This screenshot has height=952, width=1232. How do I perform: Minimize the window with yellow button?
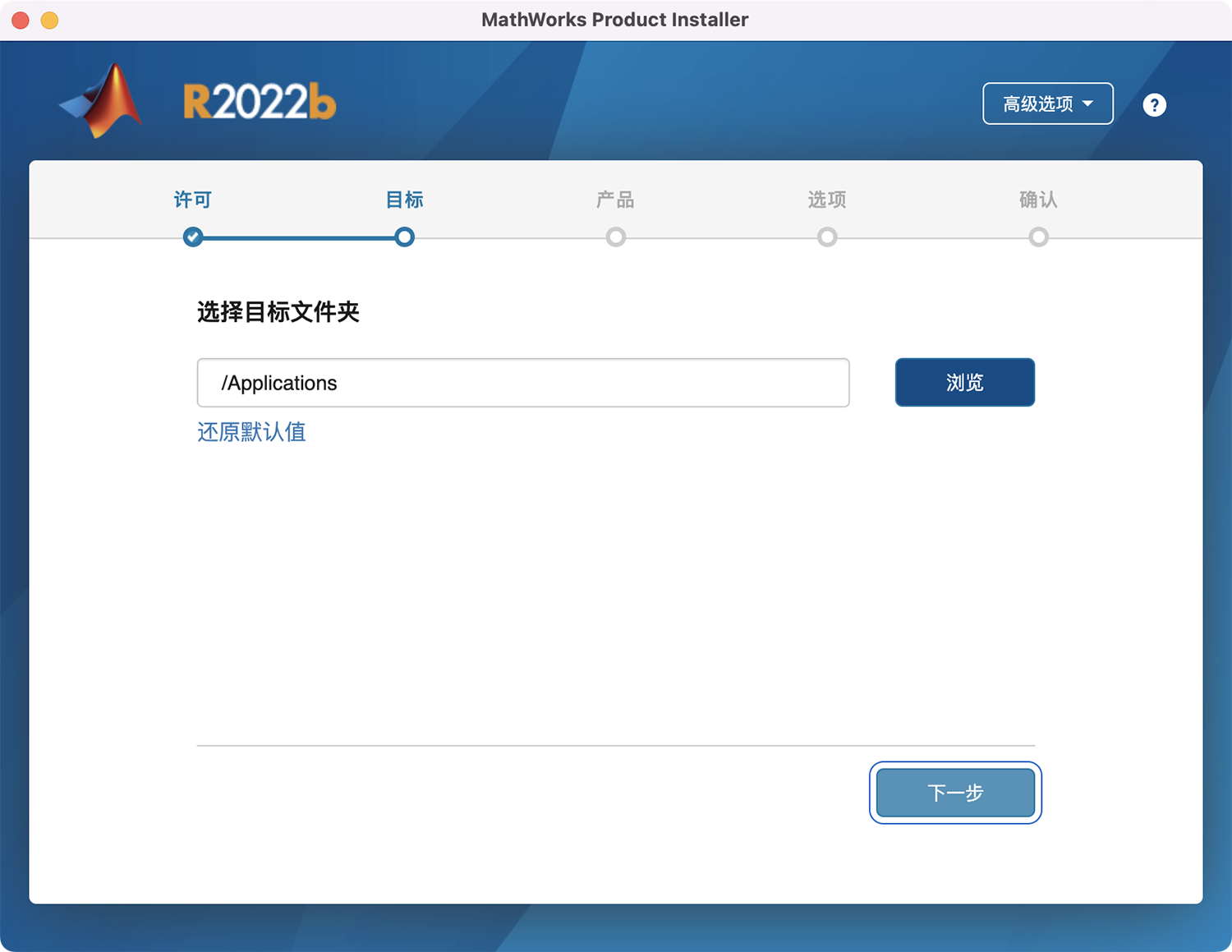click(x=49, y=20)
